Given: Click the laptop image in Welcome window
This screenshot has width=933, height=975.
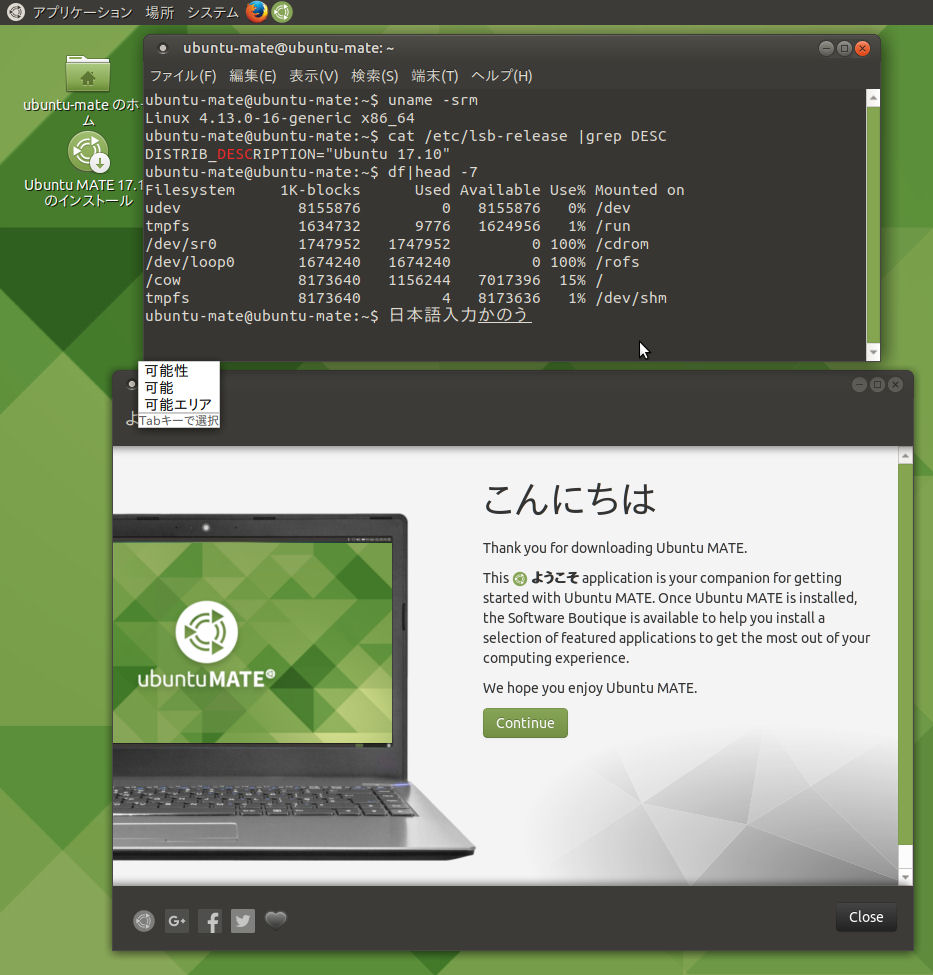Looking at the screenshot, I should coord(292,687).
